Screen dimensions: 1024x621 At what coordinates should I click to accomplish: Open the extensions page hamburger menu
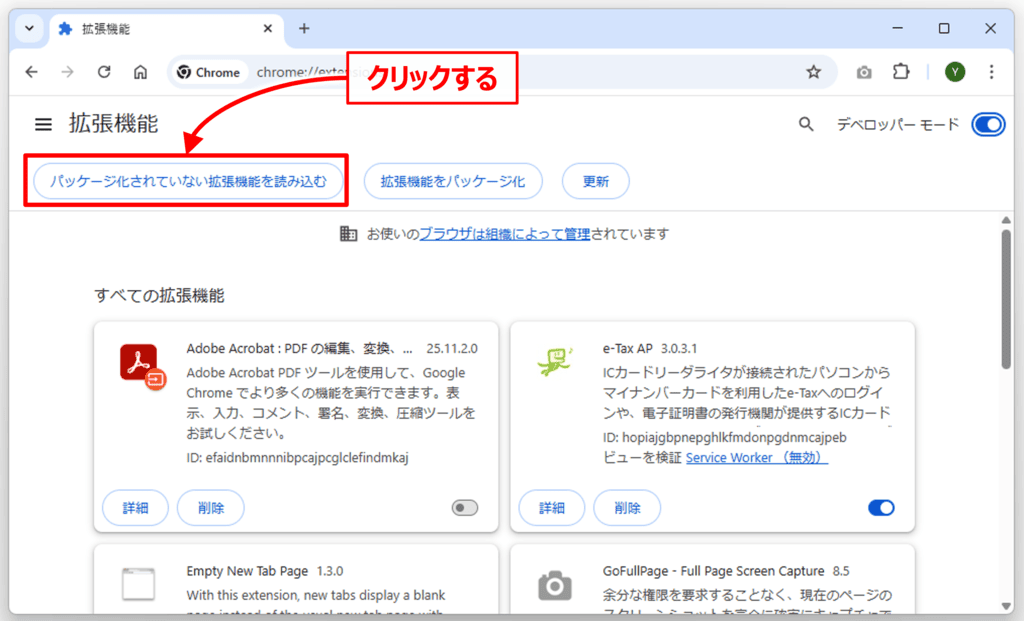pos(42,124)
